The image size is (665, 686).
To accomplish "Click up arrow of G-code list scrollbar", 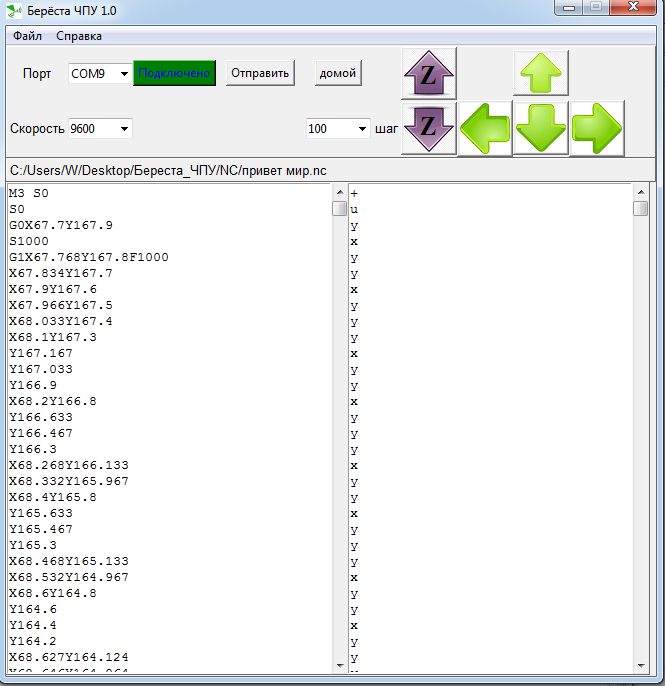I will pyautogui.click(x=340, y=192).
